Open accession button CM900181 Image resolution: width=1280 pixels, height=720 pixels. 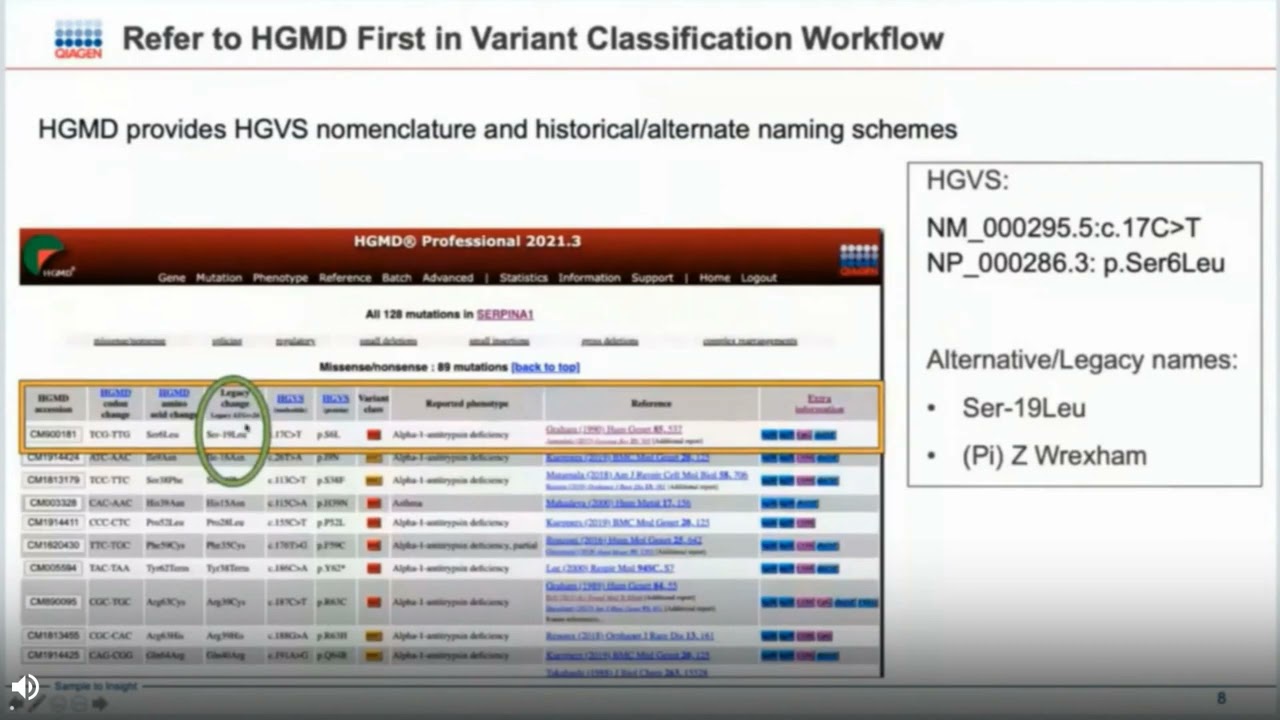pos(53,435)
